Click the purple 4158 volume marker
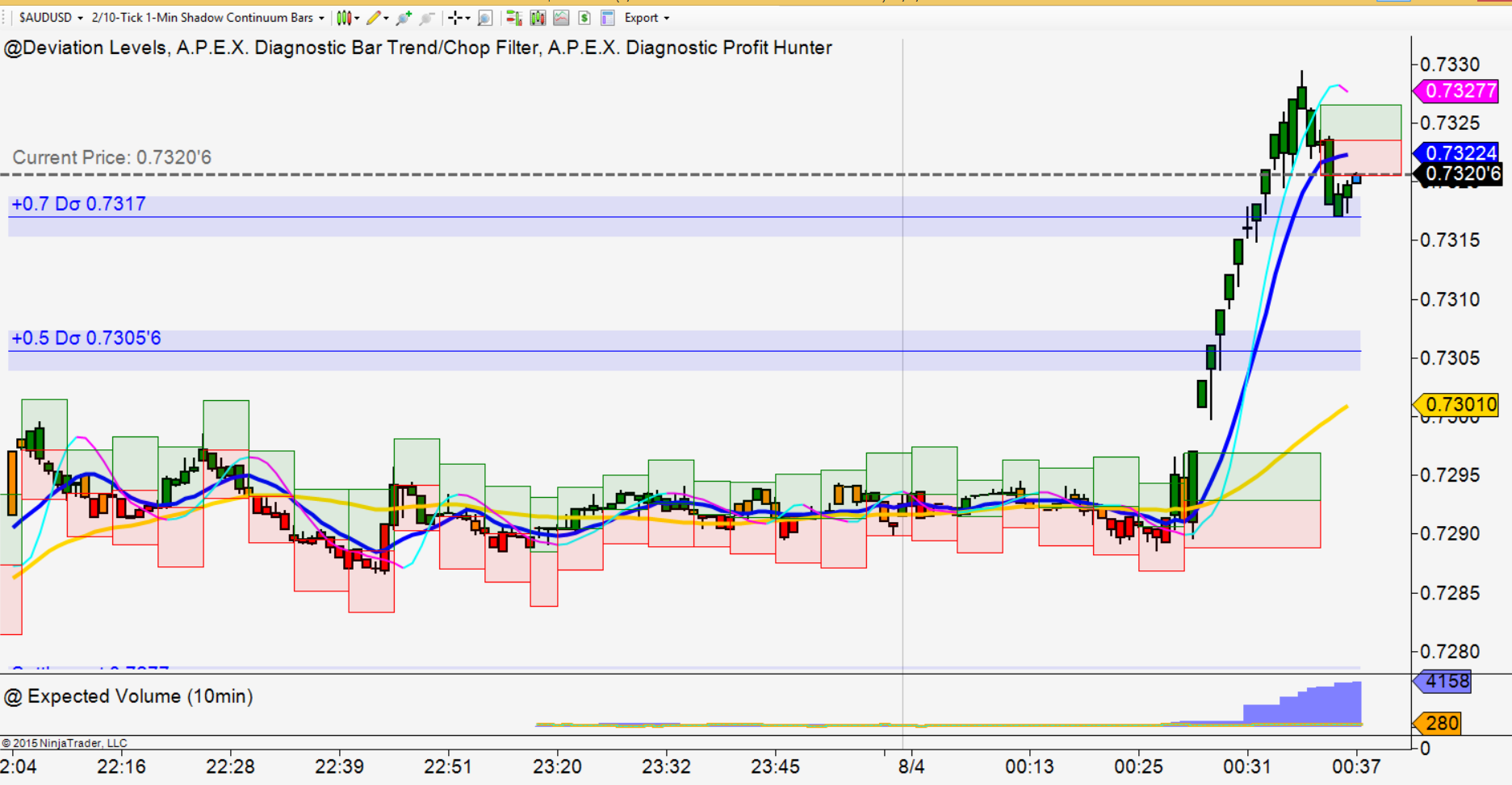The height and width of the screenshot is (785, 1512). coord(1442,682)
